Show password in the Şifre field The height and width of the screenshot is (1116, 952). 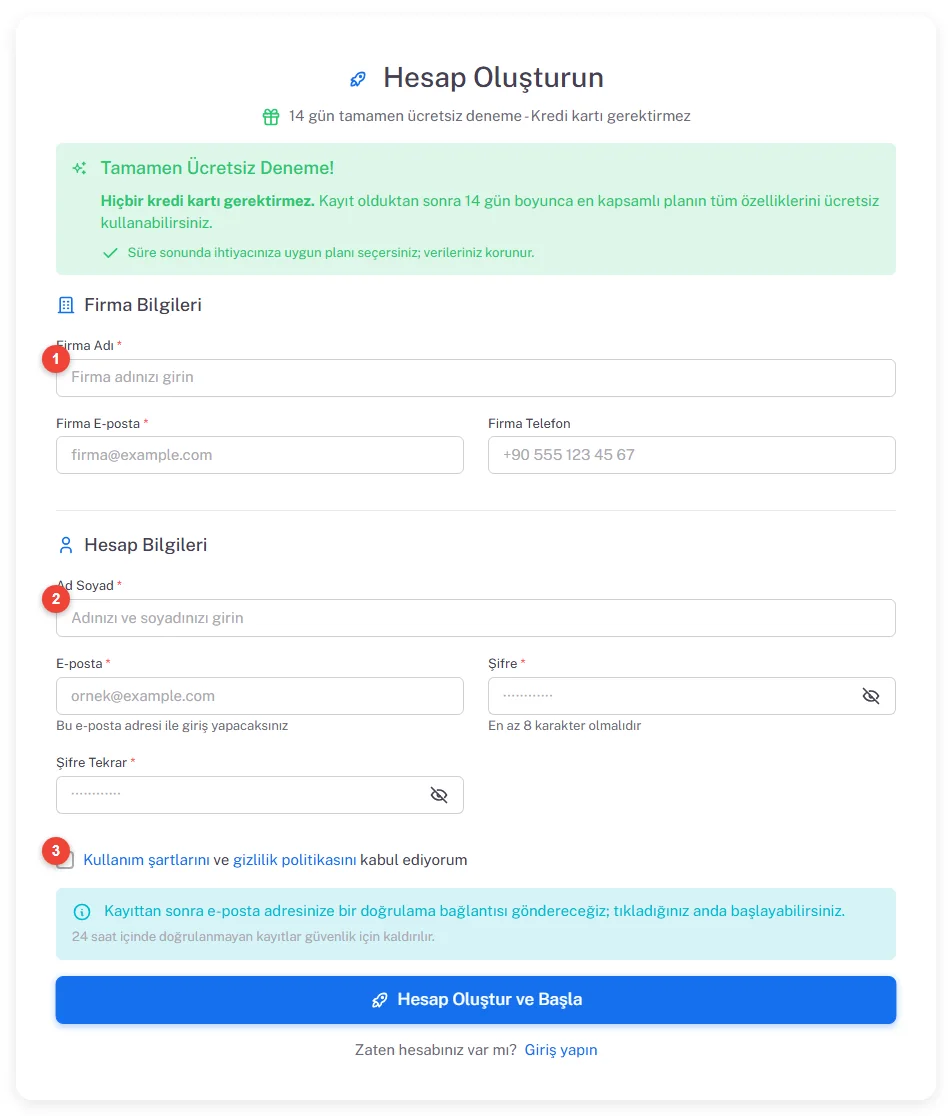(x=871, y=696)
